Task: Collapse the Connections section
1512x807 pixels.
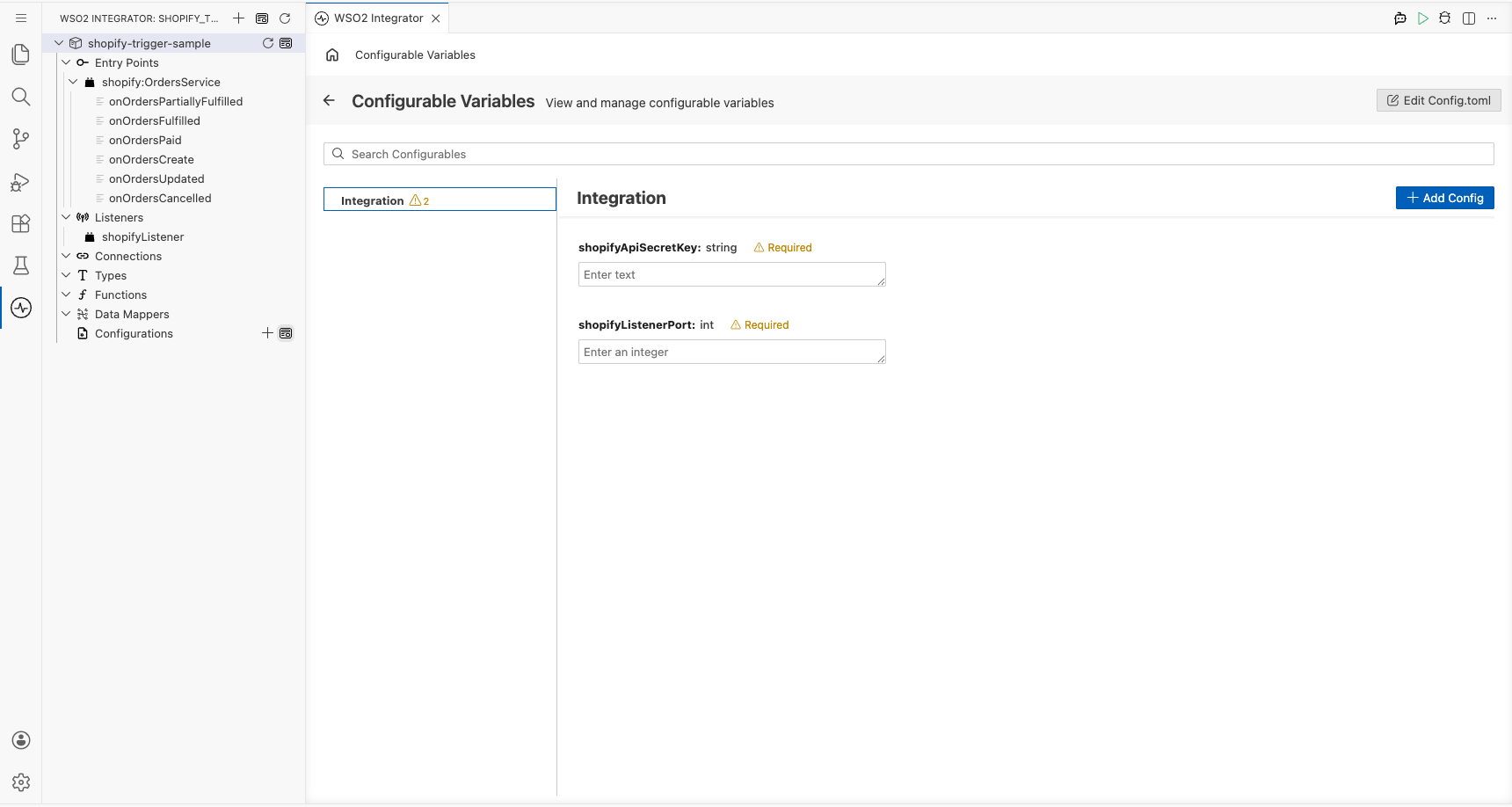Action: (66, 256)
